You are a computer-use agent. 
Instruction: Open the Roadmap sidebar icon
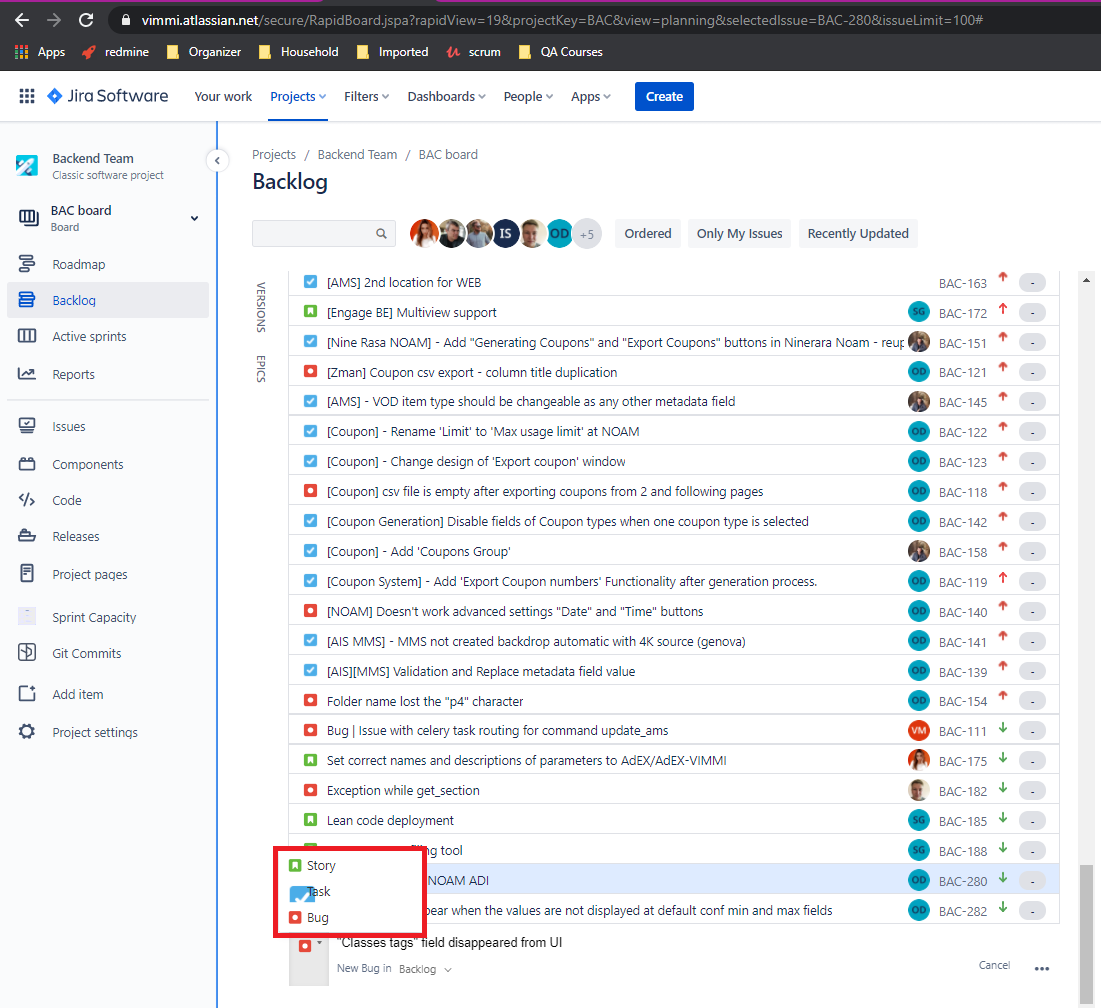pyautogui.click(x=27, y=264)
